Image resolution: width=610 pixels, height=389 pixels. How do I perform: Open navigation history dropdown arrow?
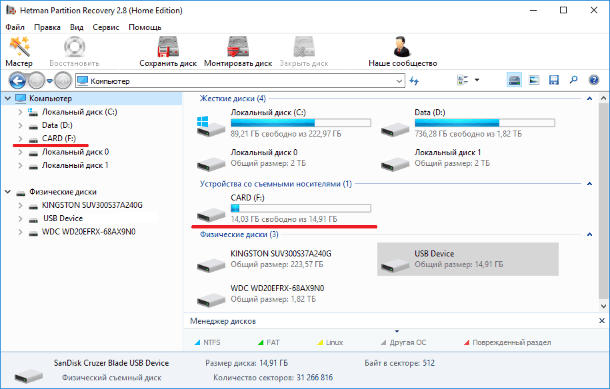coord(49,81)
